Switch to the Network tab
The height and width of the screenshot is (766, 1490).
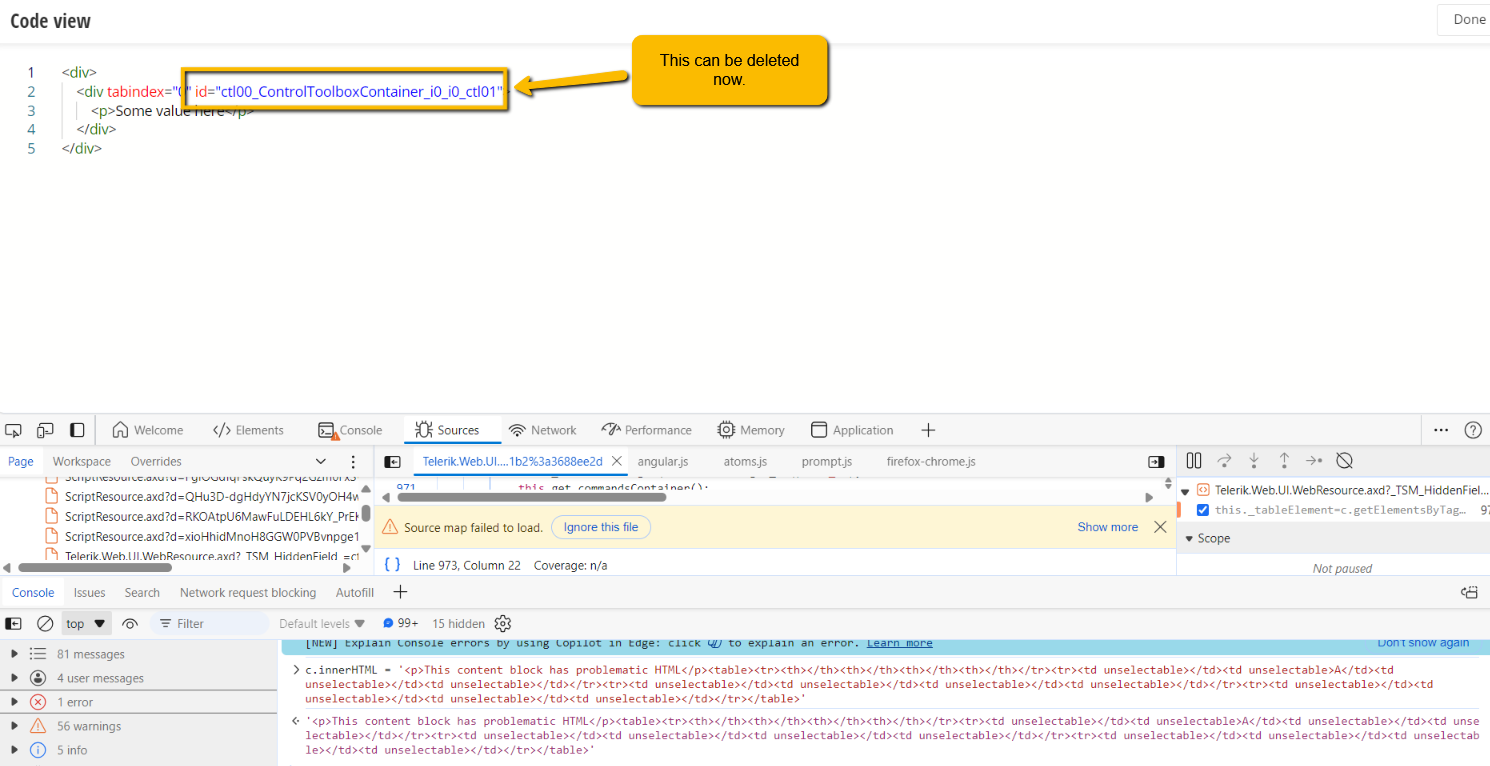543,430
